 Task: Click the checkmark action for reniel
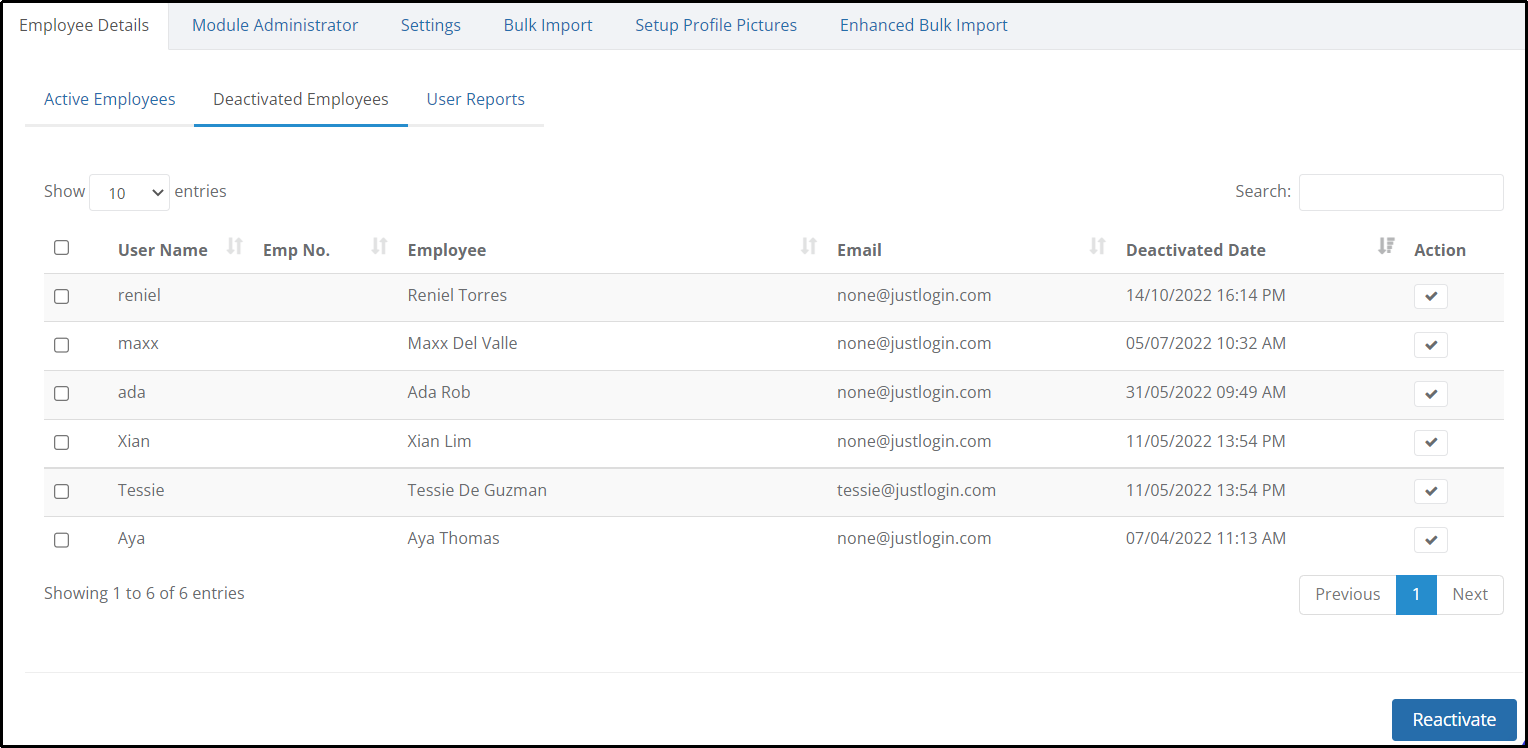pos(1430,296)
